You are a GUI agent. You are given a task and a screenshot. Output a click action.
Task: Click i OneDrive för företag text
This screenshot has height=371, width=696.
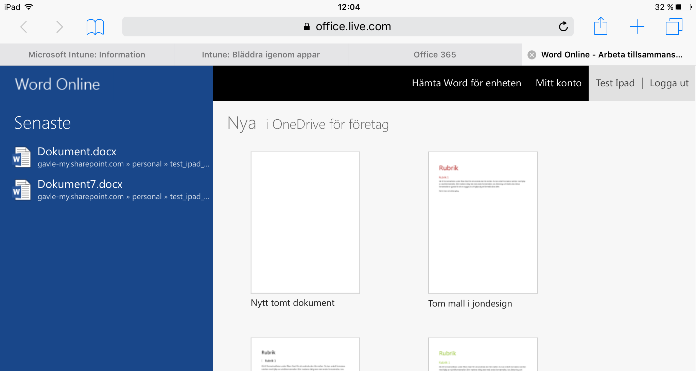(x=327, y=125)
